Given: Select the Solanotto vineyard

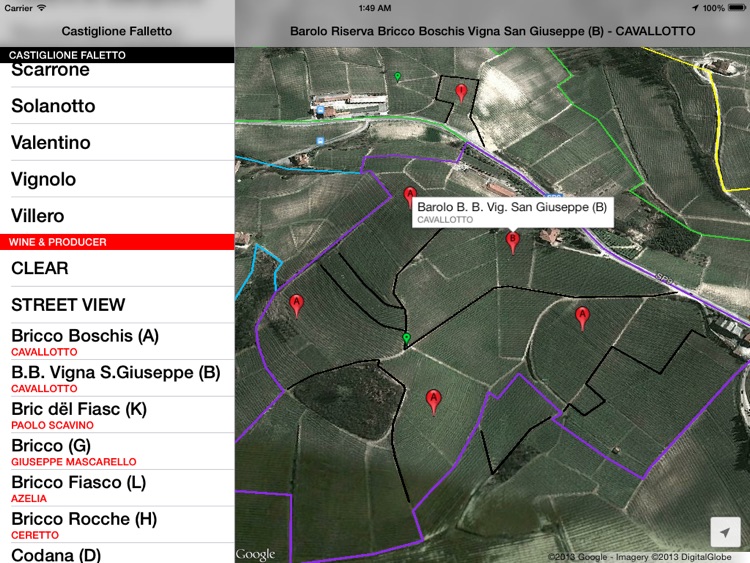Looking at the screenshot, I should pos(117,106).
